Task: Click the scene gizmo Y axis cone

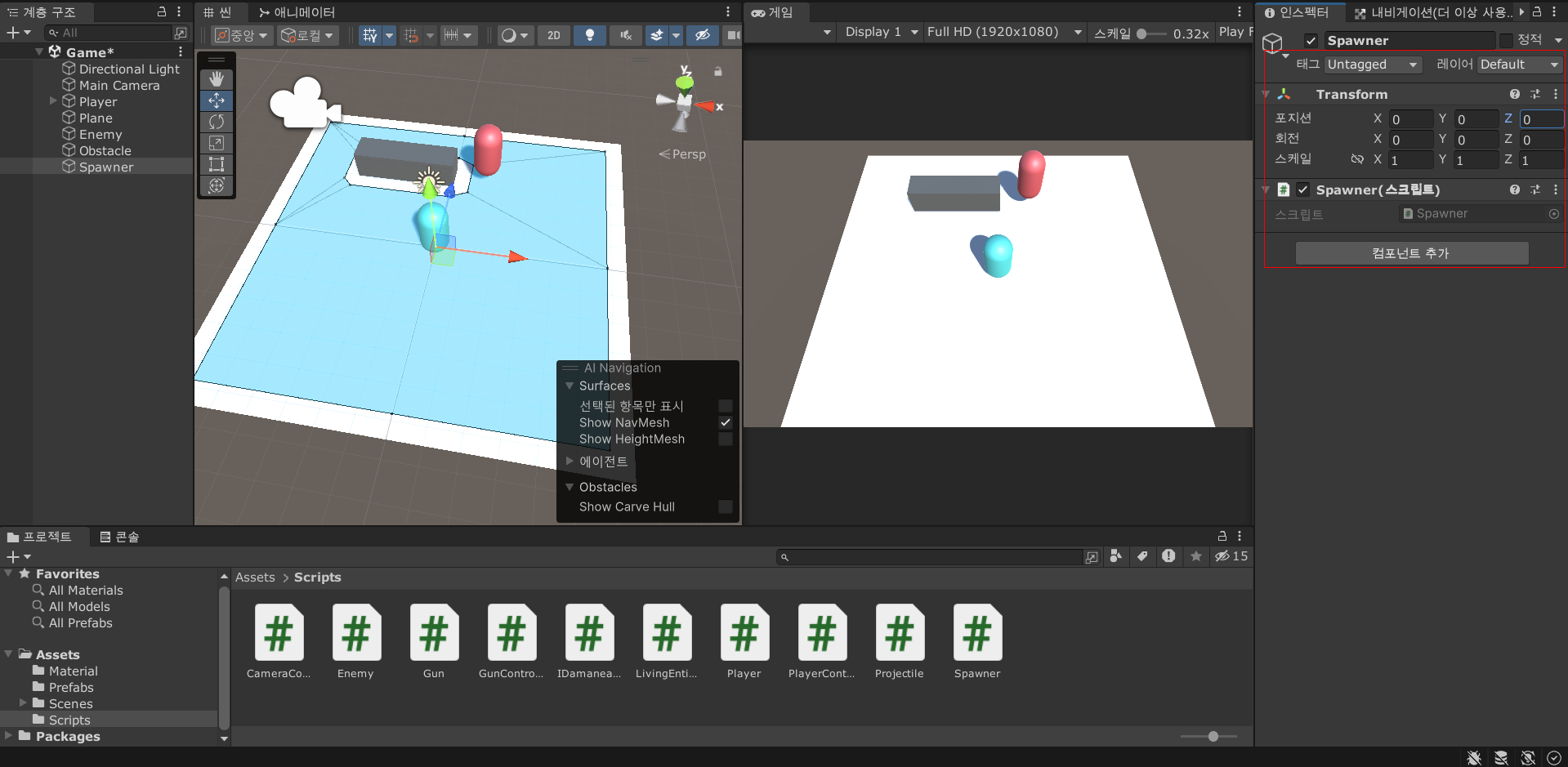Action: pos(685,82)
